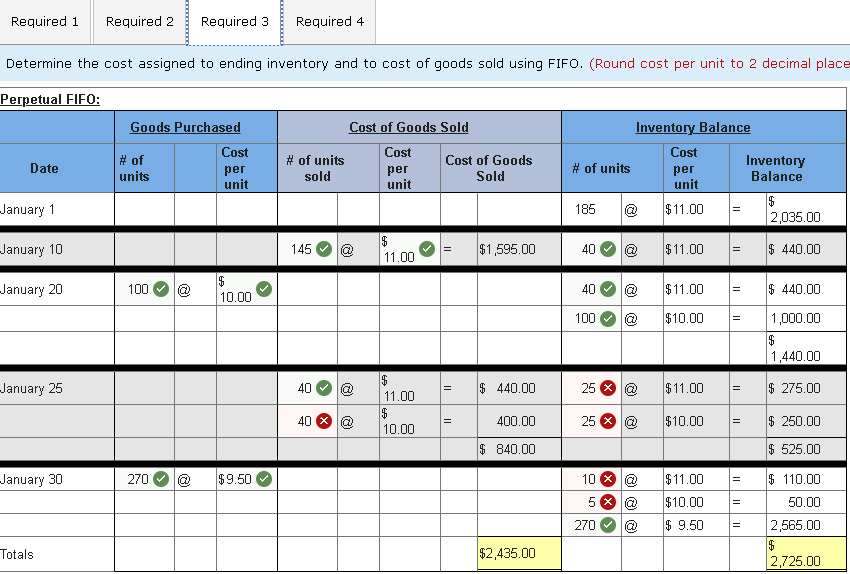
Task: Click green check beside January 20 inventory 40
Action: click(x=608, y=289)
